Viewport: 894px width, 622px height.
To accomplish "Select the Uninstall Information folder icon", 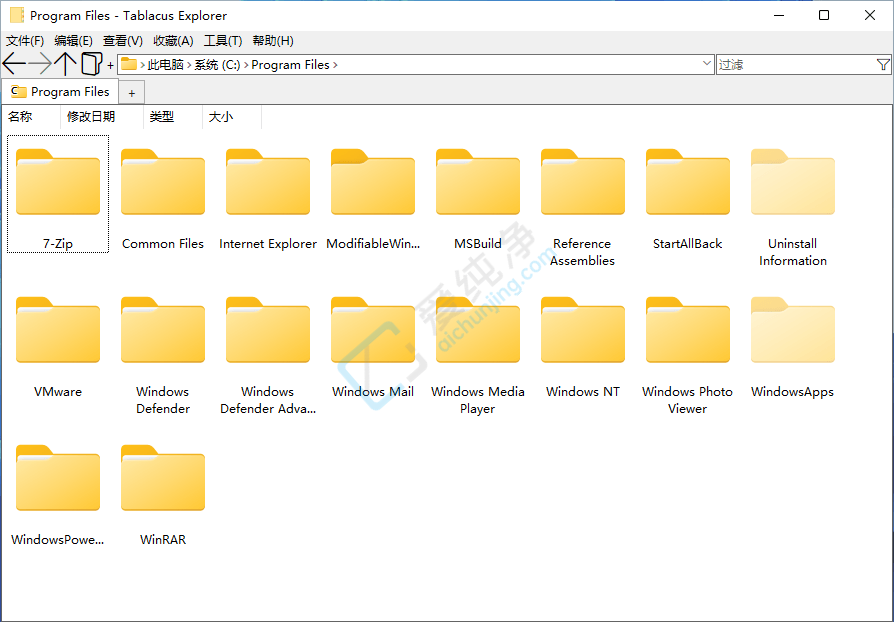I will click(793, 182).
